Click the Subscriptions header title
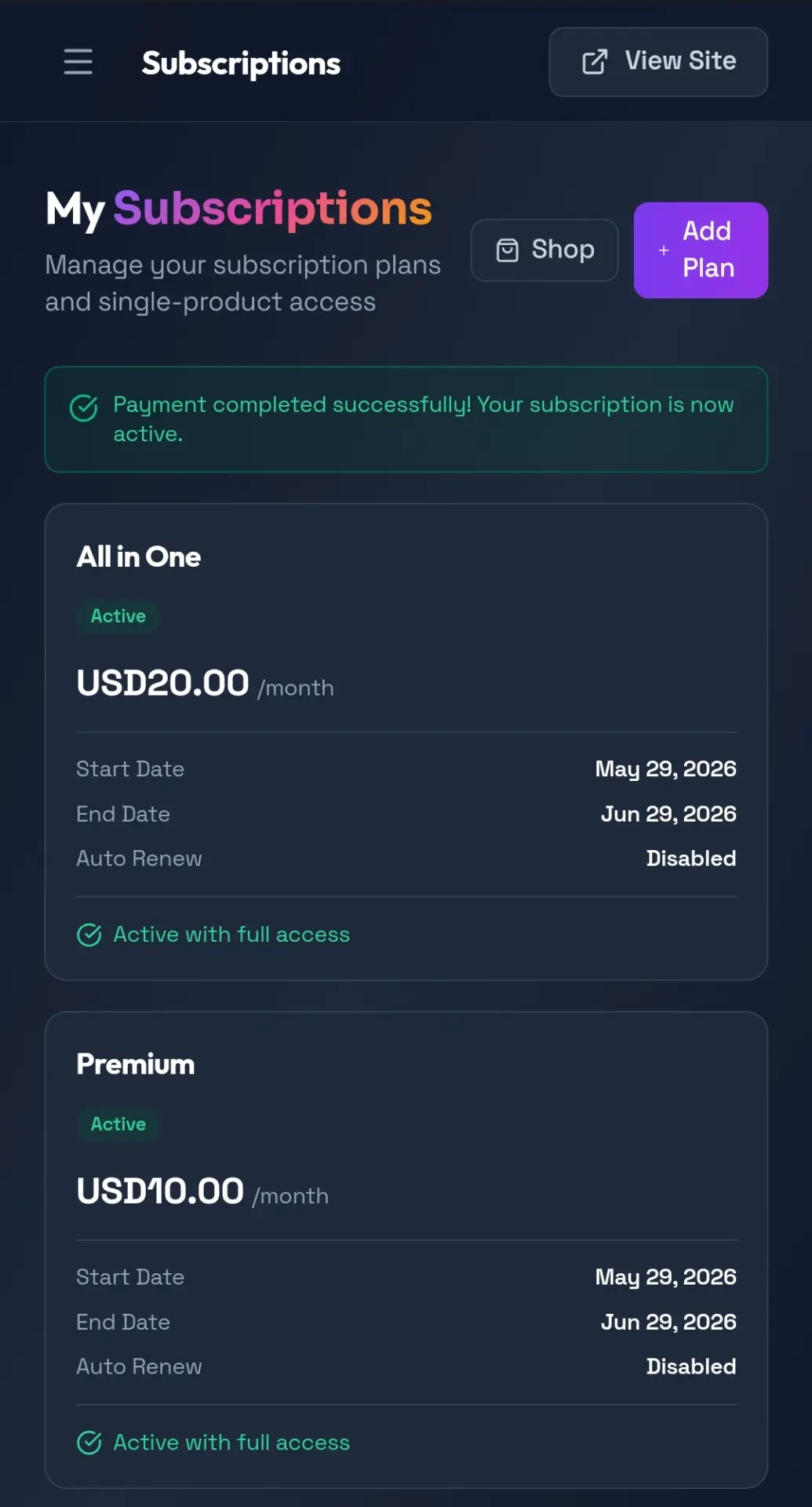This screenshot has height=1507, width=812. [x=241, y=64]
